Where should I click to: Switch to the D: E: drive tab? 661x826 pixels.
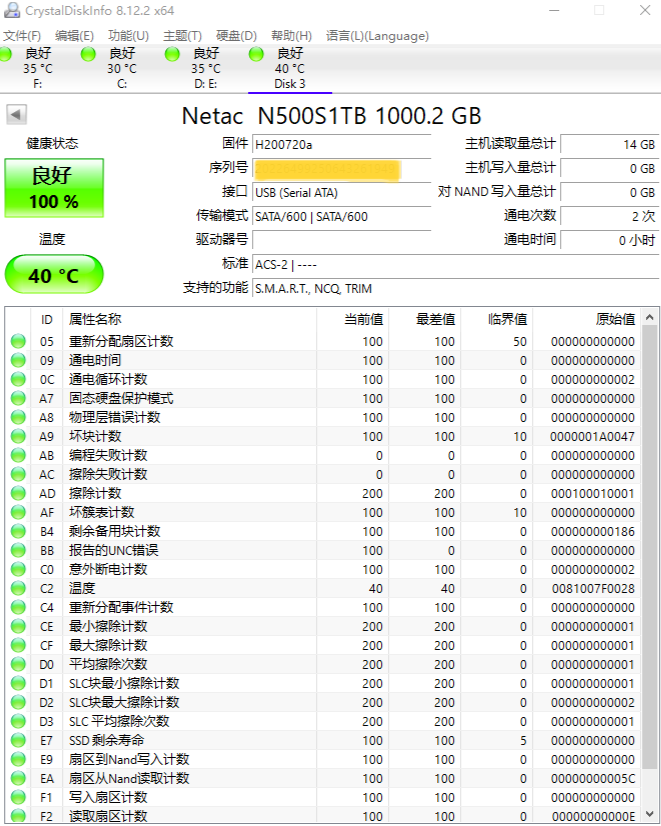point(206,69)
